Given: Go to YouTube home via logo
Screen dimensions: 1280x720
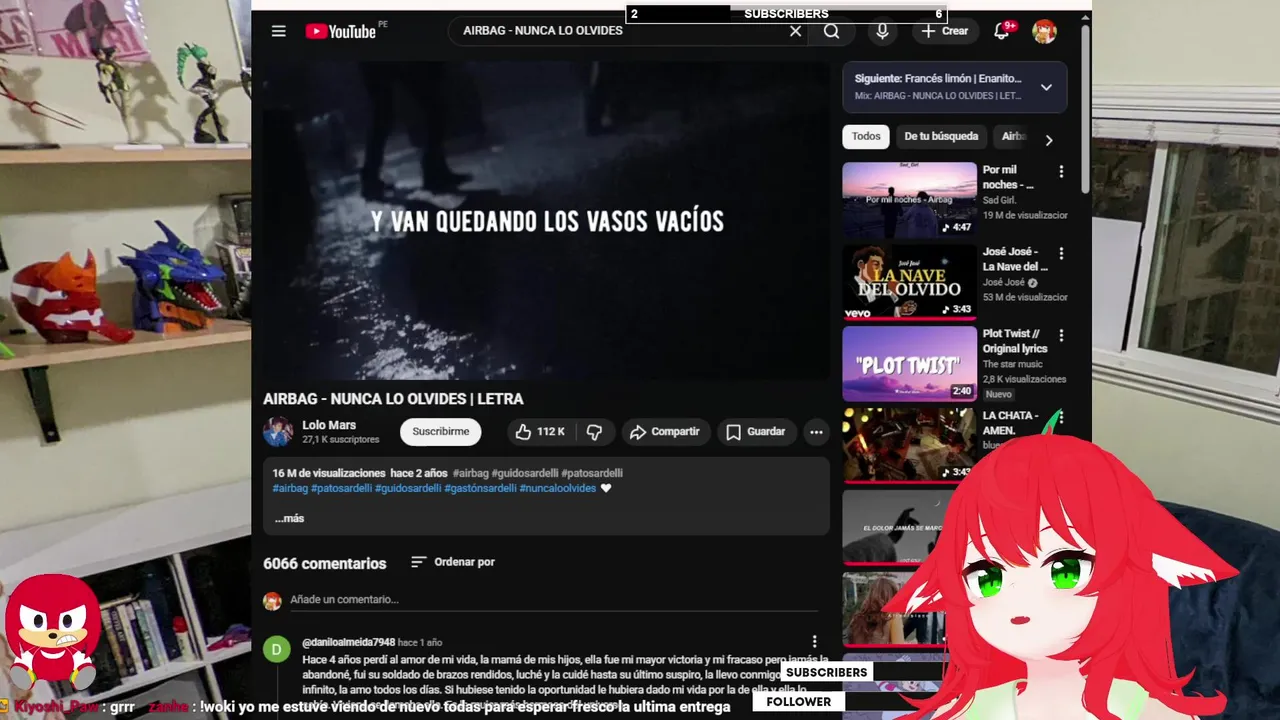Looking at the screenshot, I should point(340,31).
